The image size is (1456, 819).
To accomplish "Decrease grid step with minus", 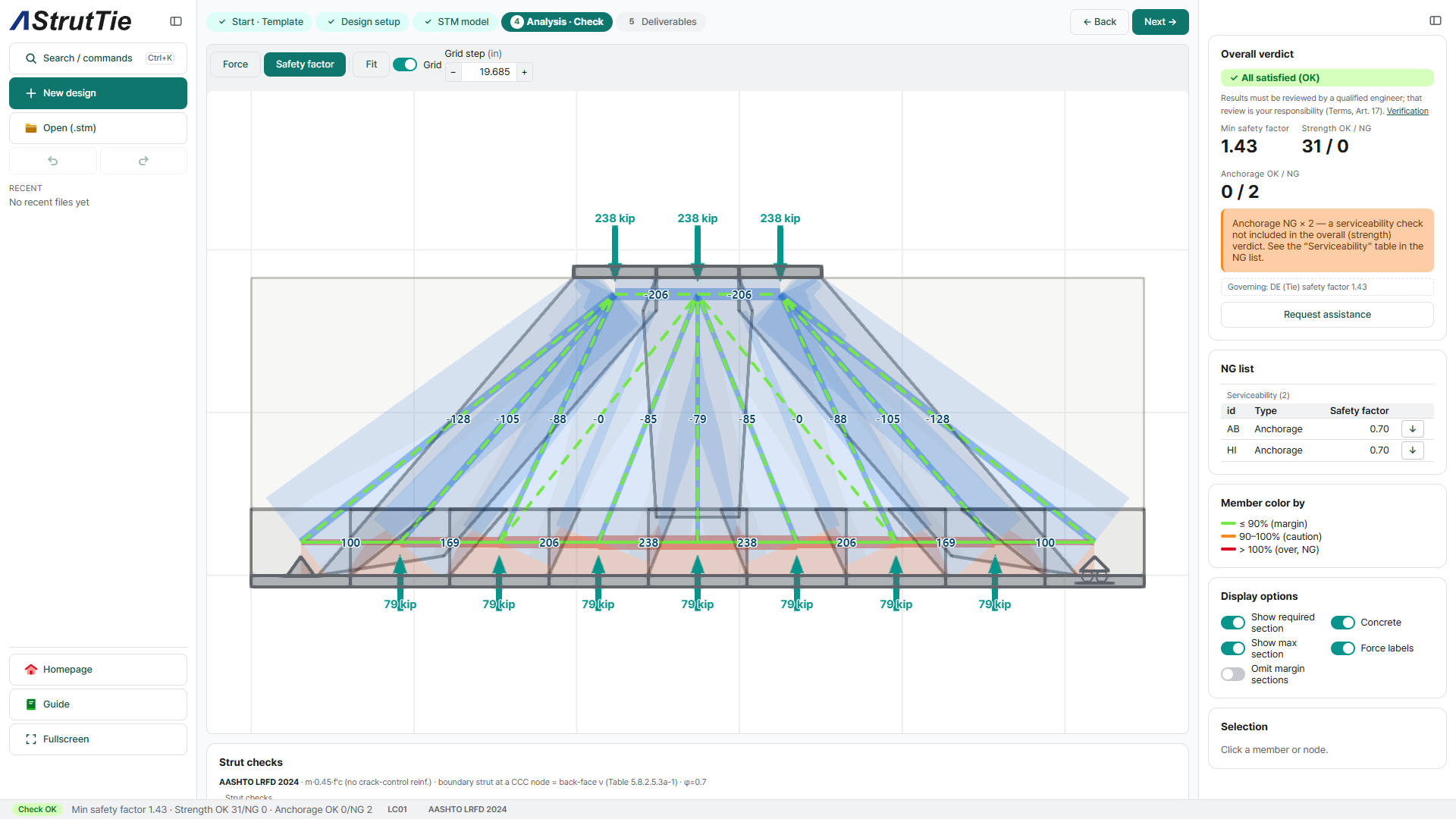I will [x=453, y=72].
